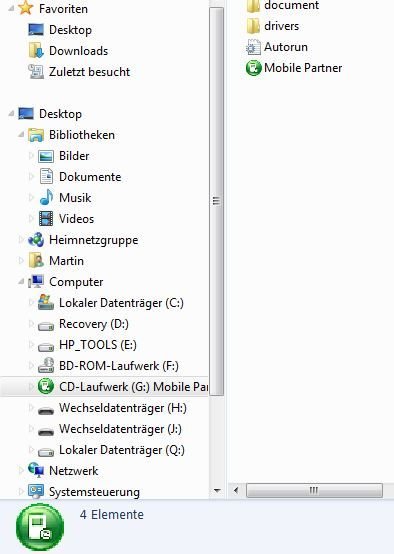
Task: Collapse the Bibliotheken tree node
Action: [21, 135]
